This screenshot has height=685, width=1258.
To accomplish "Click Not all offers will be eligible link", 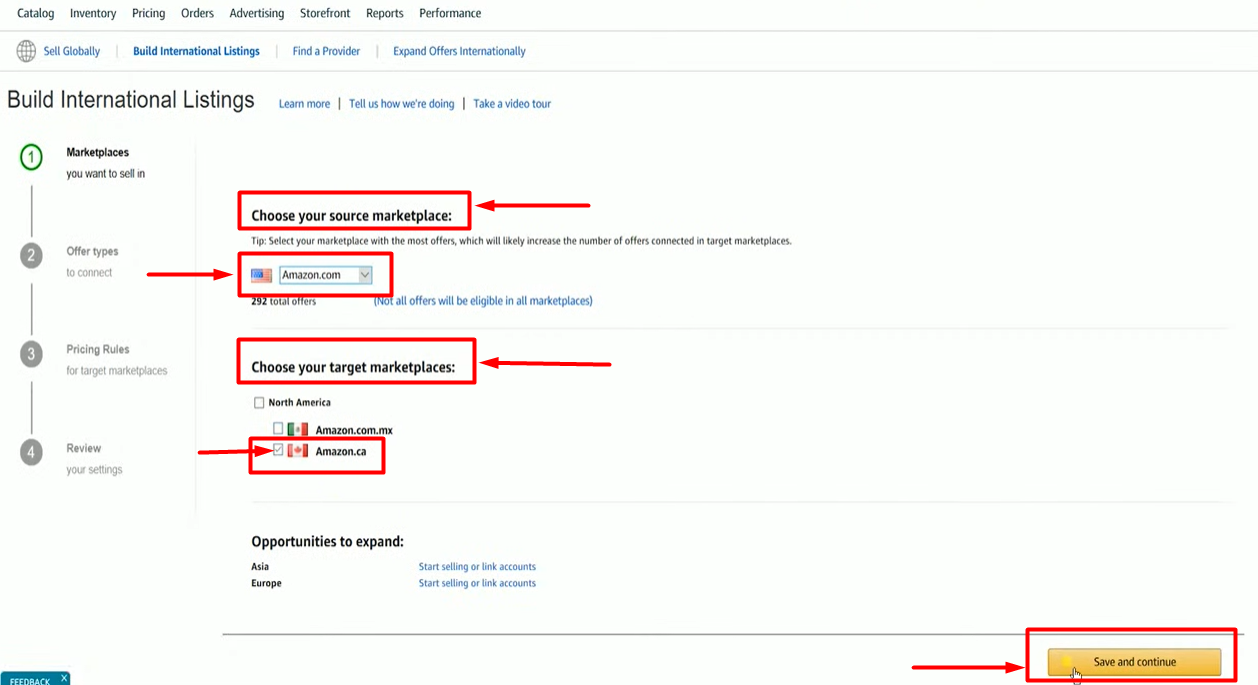I will point(483,301).
